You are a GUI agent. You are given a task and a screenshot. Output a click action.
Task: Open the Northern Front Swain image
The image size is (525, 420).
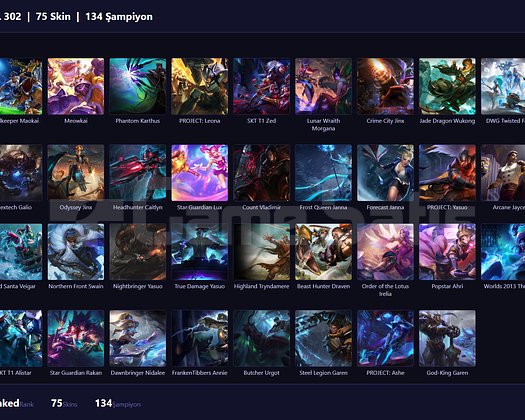[76, 252]
